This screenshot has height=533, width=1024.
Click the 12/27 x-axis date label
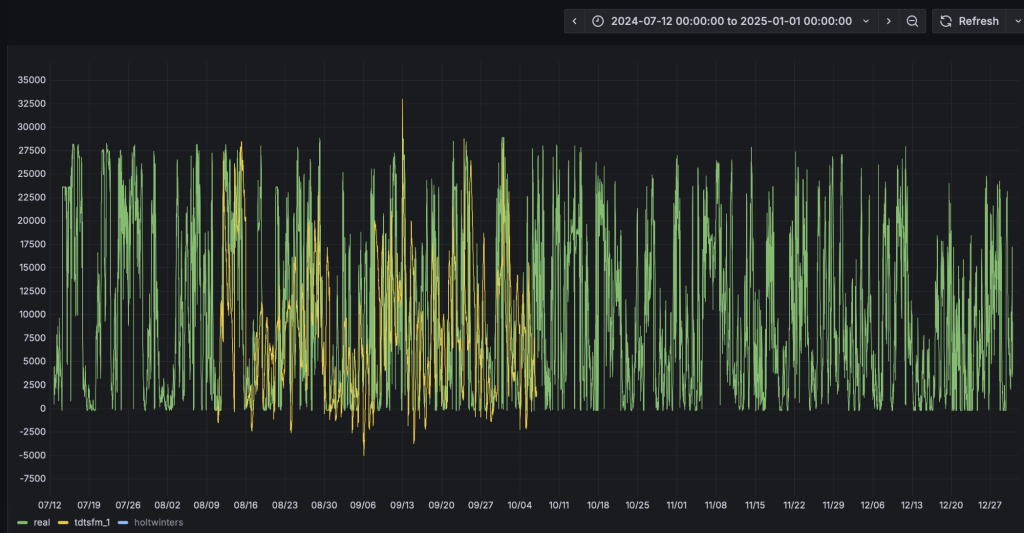click(x=991, y=506)
